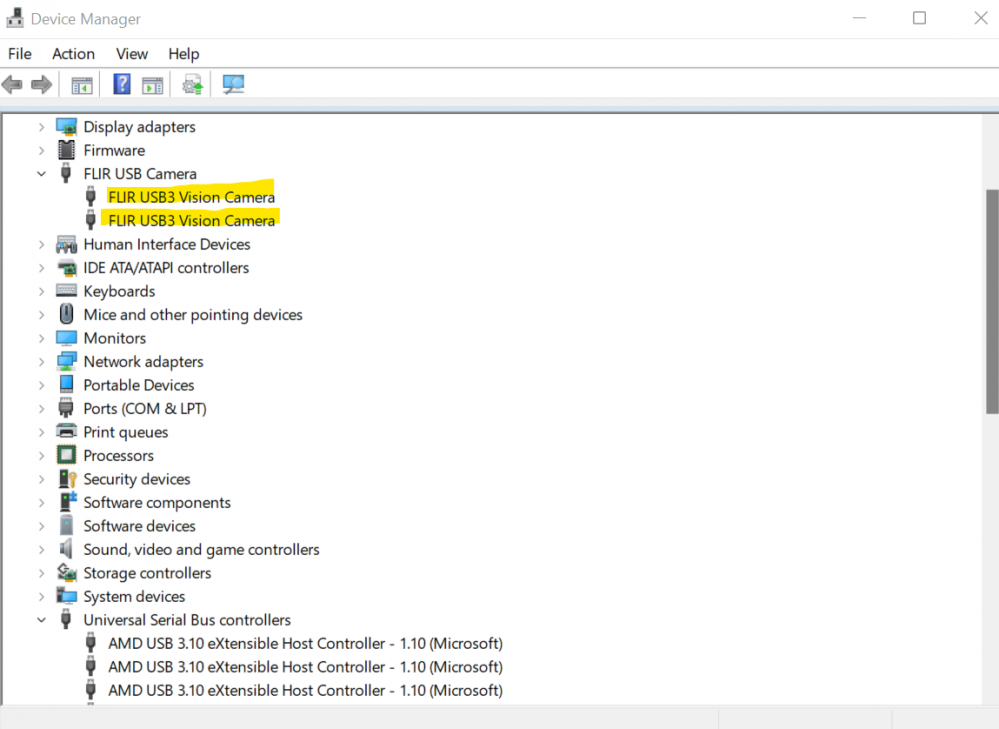999x729 pixels.
Task: Click Show/Hide Console Tree toolbar icon
Action: (x=82, y=85)
